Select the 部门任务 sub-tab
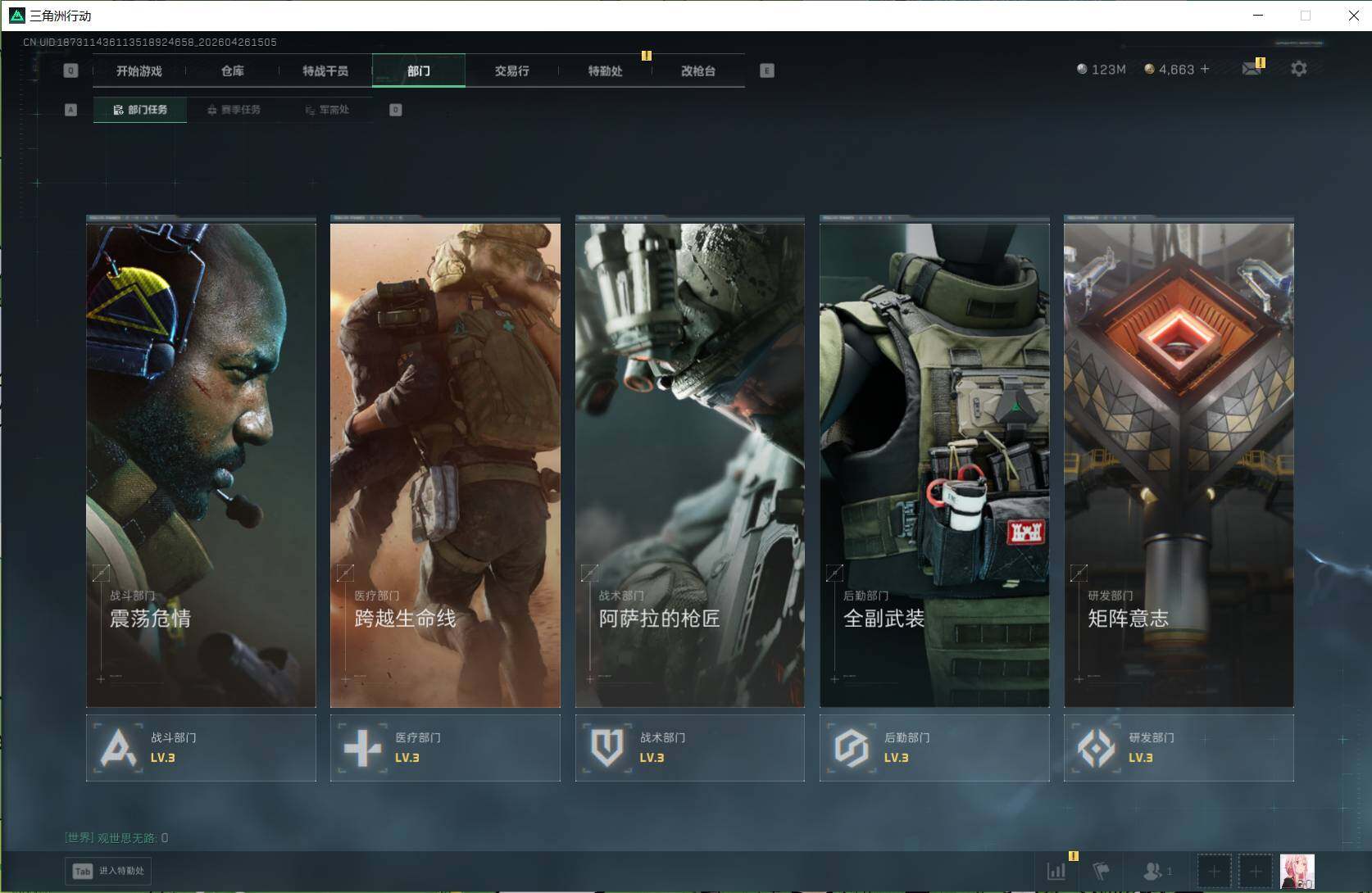The height and width of the screenshot is (893, 1372). tap(140, 110)
